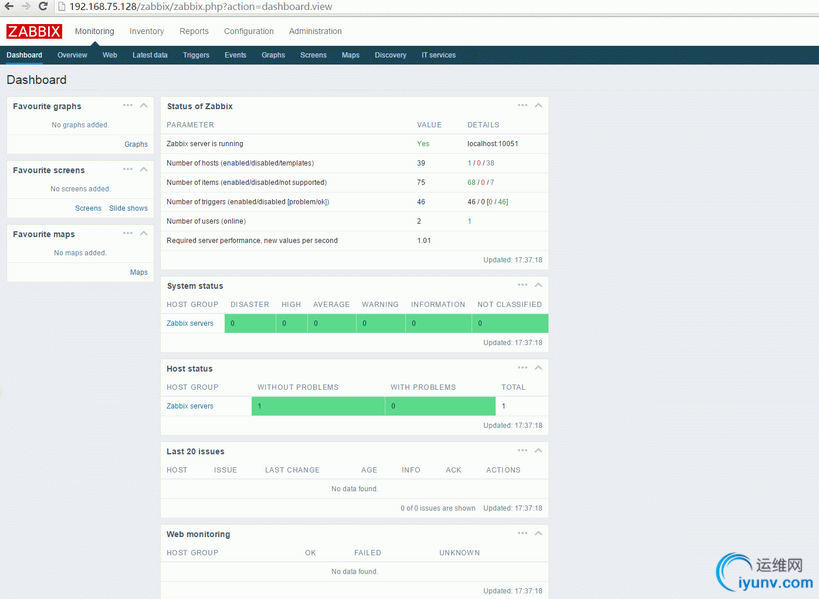Reload the page with refresh icon

point(43,6)
